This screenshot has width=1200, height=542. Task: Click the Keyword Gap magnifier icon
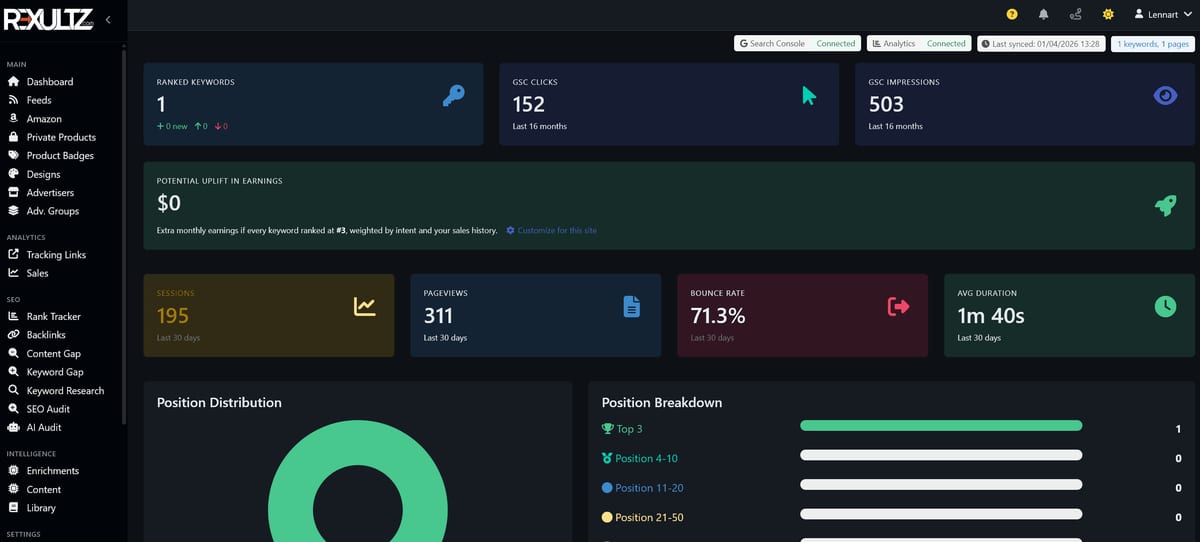pos(14,372)
